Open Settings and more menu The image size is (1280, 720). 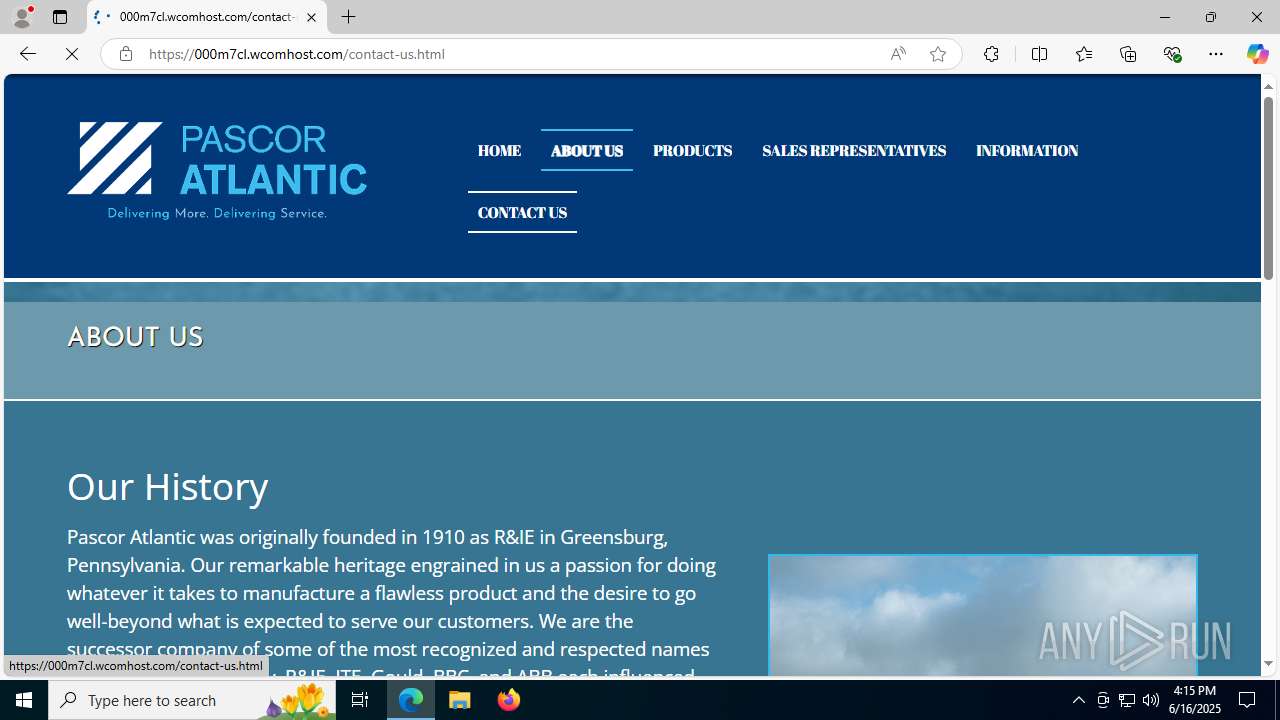[x=1216, y=54]
